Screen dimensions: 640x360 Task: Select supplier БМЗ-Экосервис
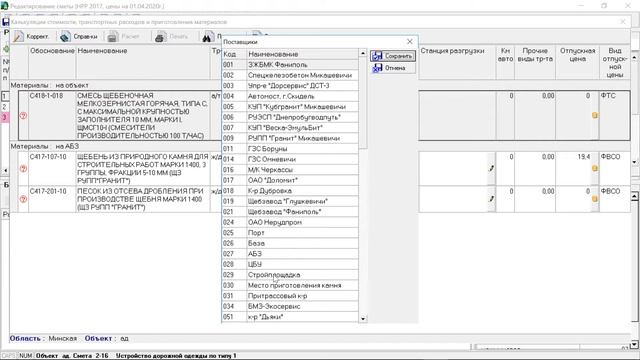(x=290, y=307)
